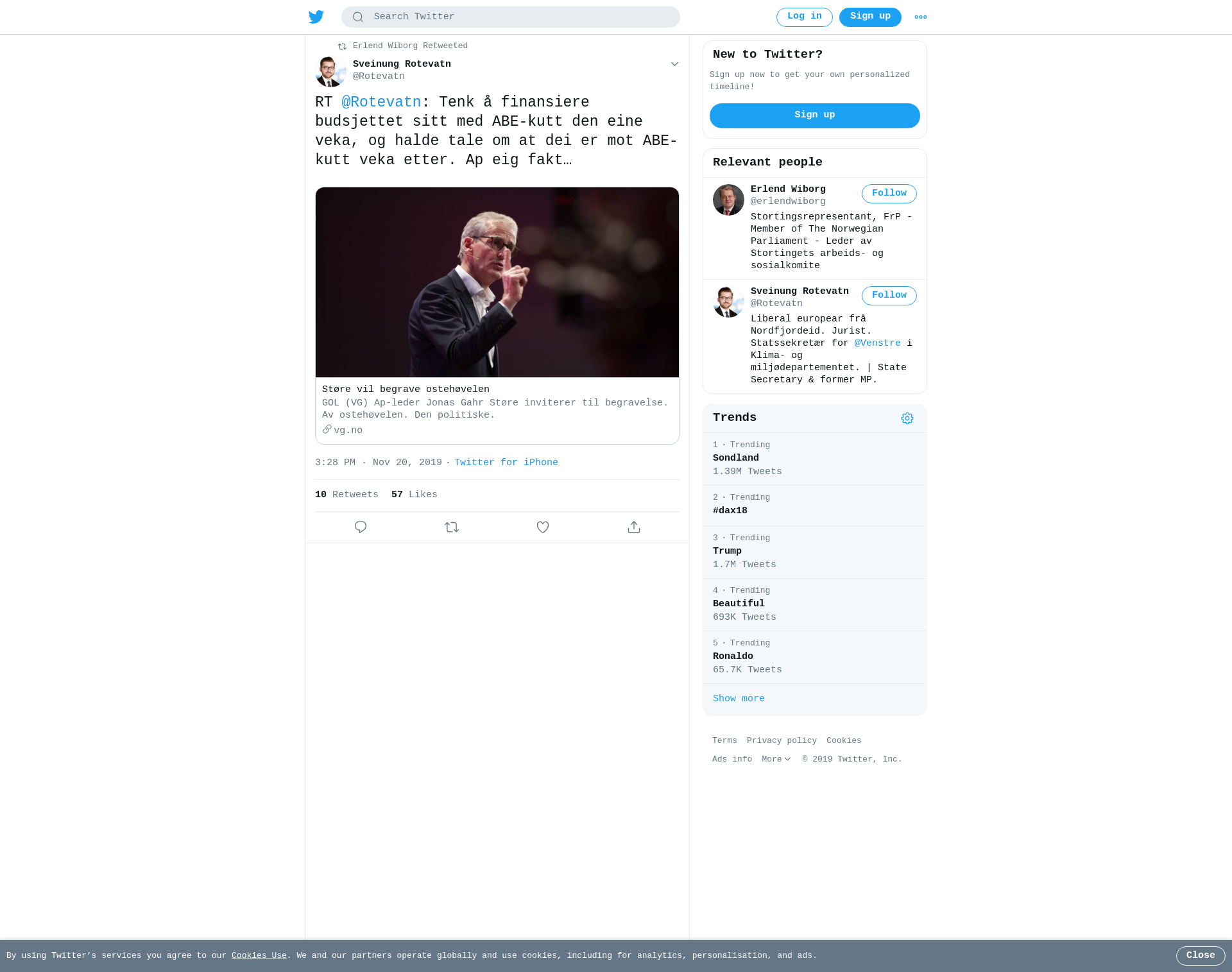Viewport: 1232px width, 972px height.
Task: Click Sveinung Rotevatn's avatar on the tweet
Action: [x=330, y=71]
